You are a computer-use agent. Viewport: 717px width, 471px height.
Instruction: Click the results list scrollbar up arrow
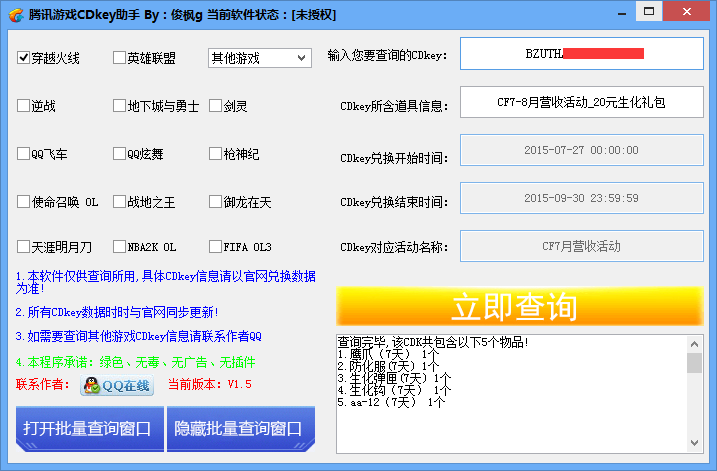coord(694,344)
